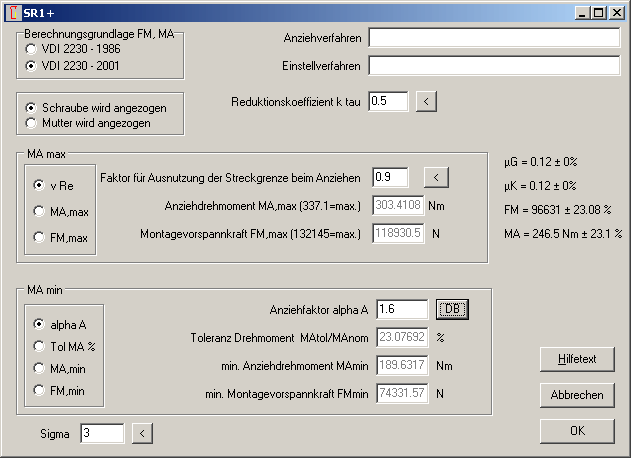Image resolution: width=631 pixels, height=458 pixels.
Task: Click the SR1+ application icon in title bar
Action: (12, 12)
